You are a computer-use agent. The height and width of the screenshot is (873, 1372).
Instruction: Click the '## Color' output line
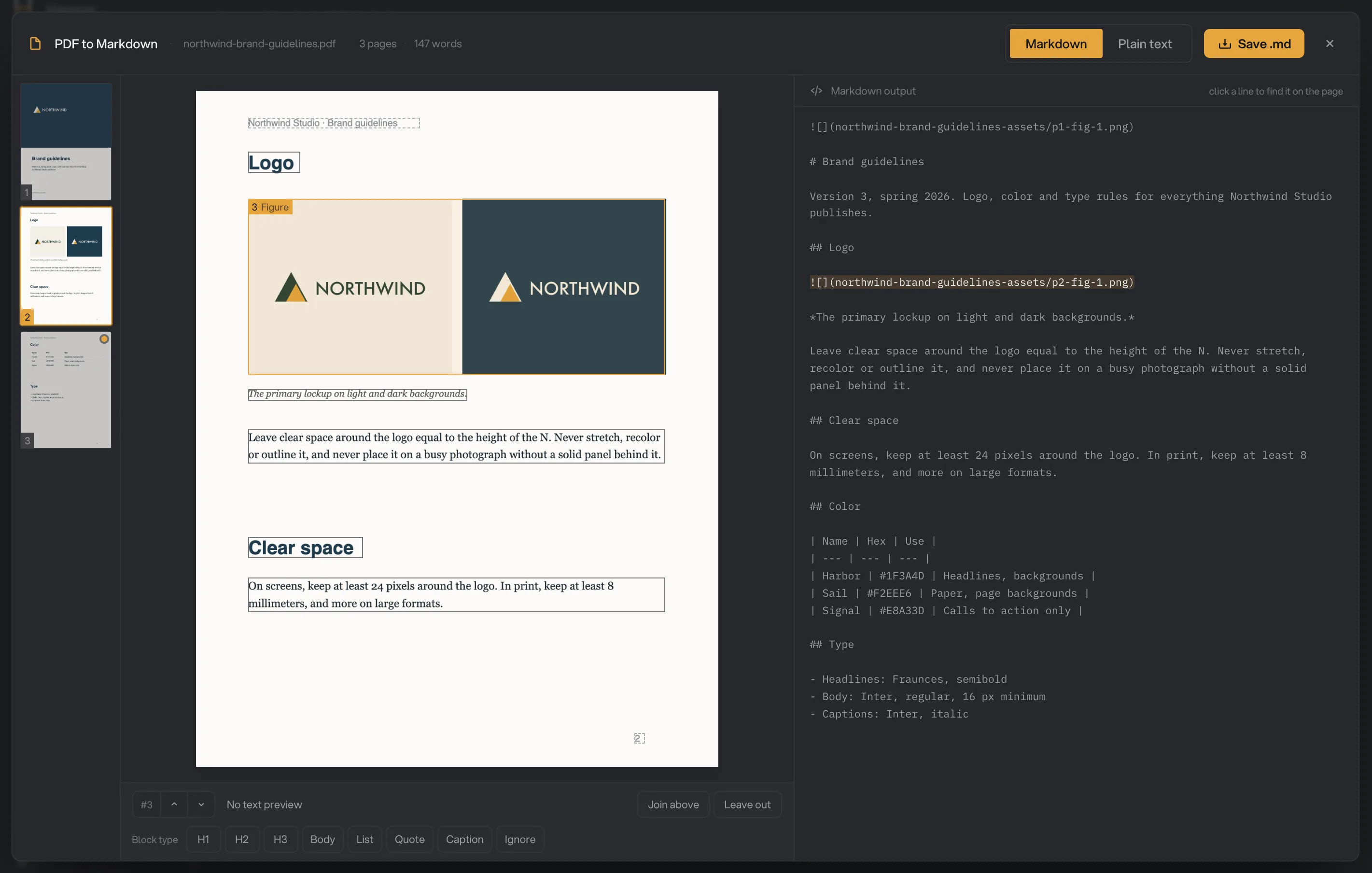tap(835, 507)
